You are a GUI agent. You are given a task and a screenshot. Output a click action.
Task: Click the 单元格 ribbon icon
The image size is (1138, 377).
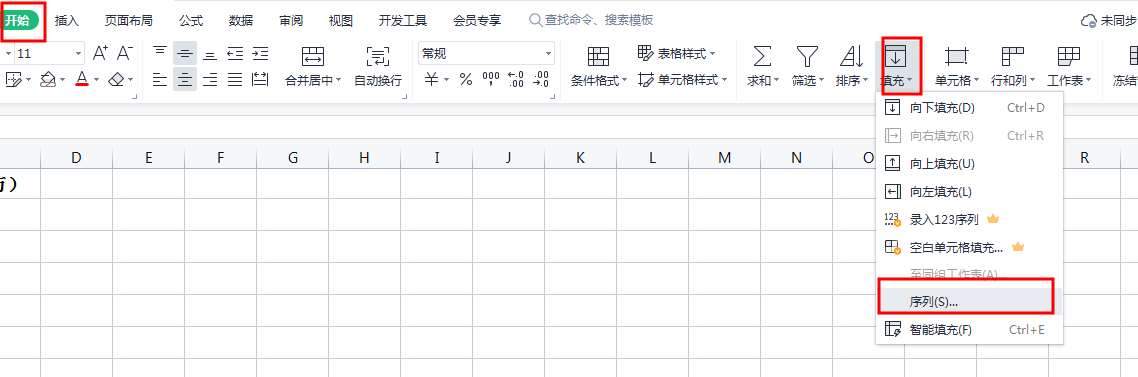[x=957, y=56]
